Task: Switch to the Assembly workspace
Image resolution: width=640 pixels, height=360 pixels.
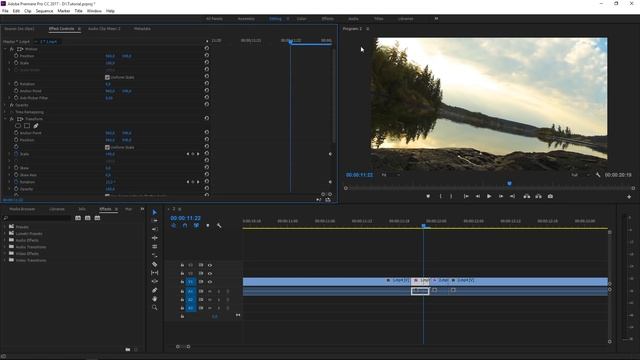Action: [246, 19]
